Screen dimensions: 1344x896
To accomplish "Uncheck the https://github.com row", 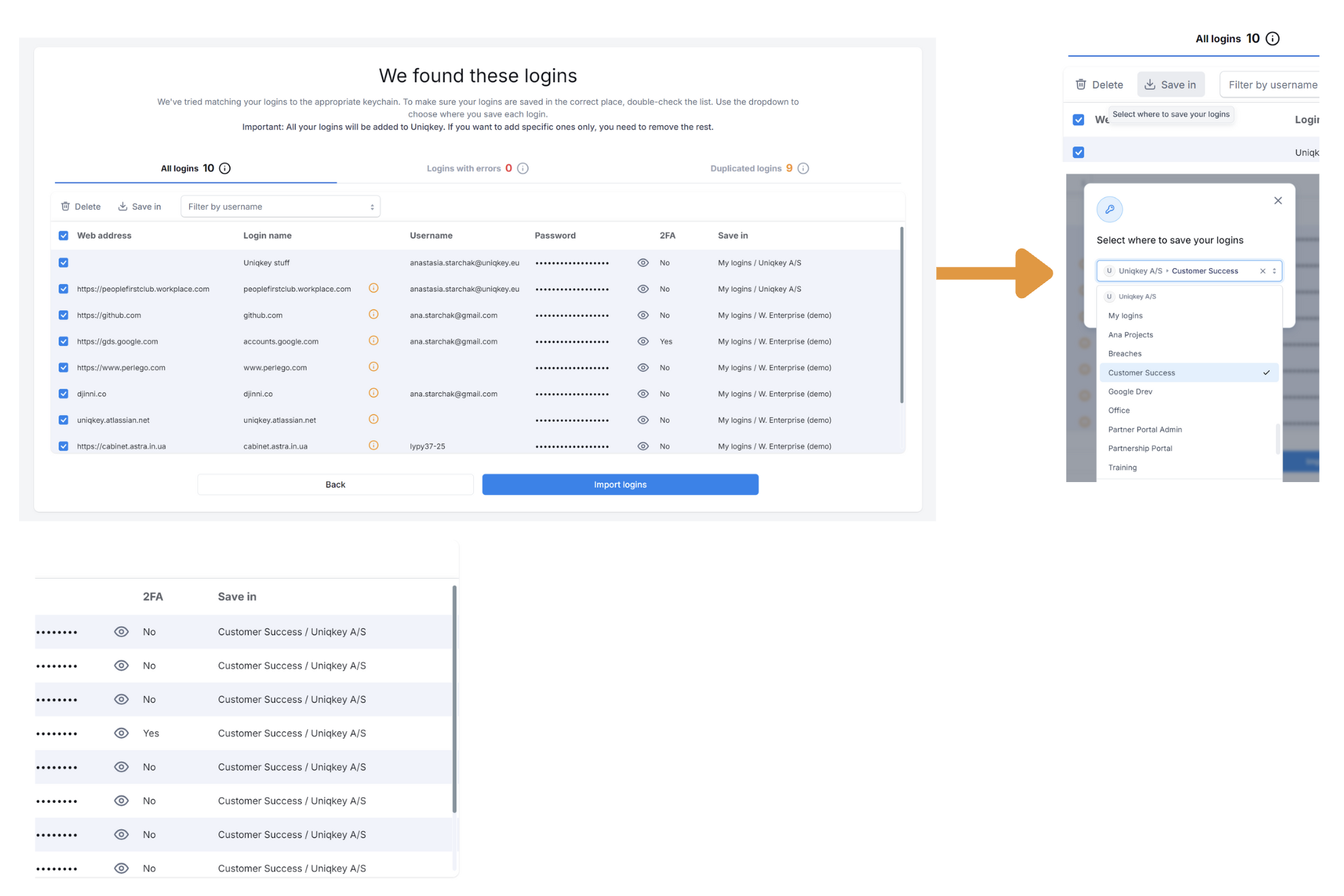I will pos(63,315).
